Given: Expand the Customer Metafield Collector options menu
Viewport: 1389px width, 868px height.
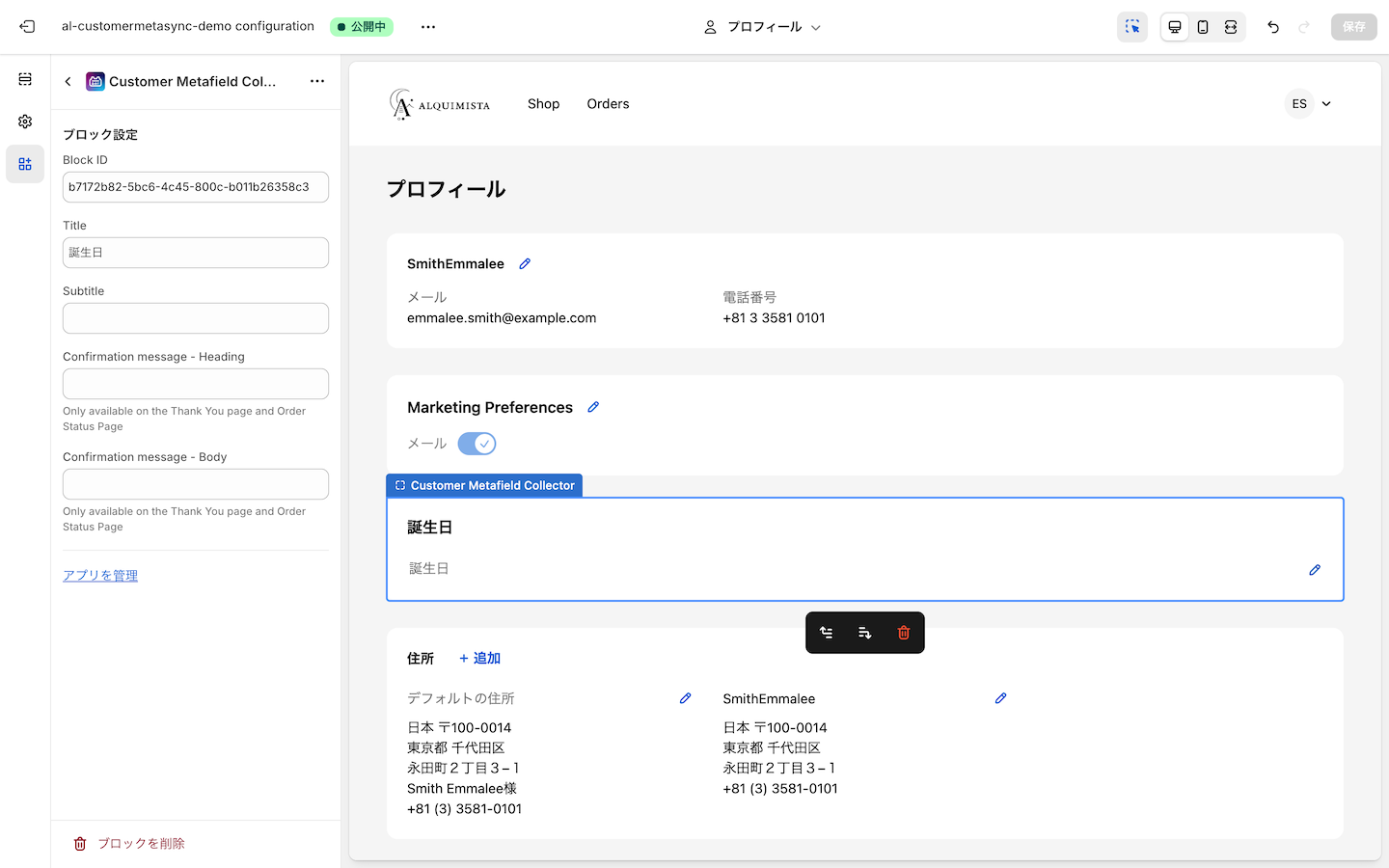Looking at the screenshot, I should pos(317,81).
